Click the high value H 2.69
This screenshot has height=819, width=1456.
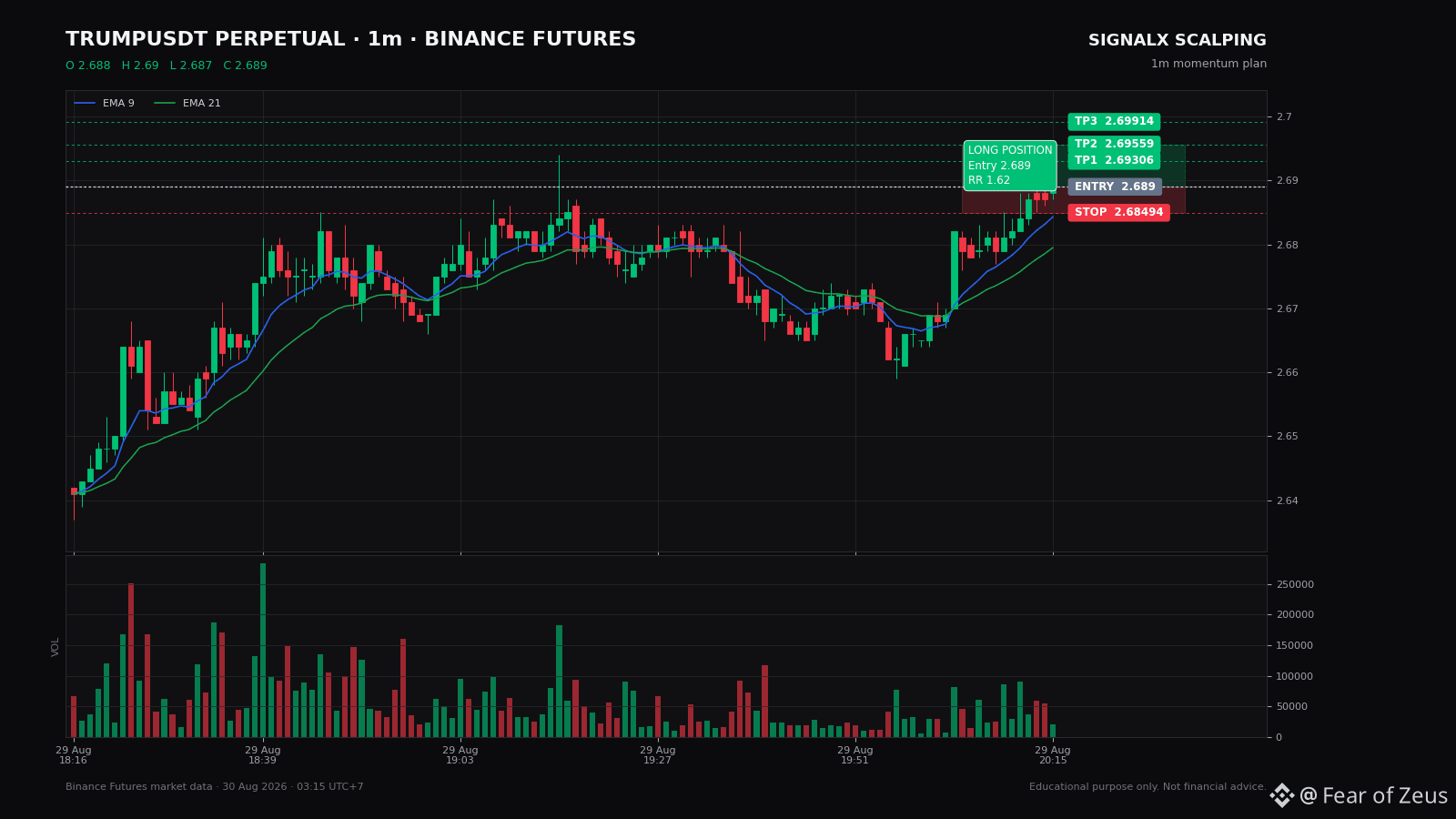point(140,66)
